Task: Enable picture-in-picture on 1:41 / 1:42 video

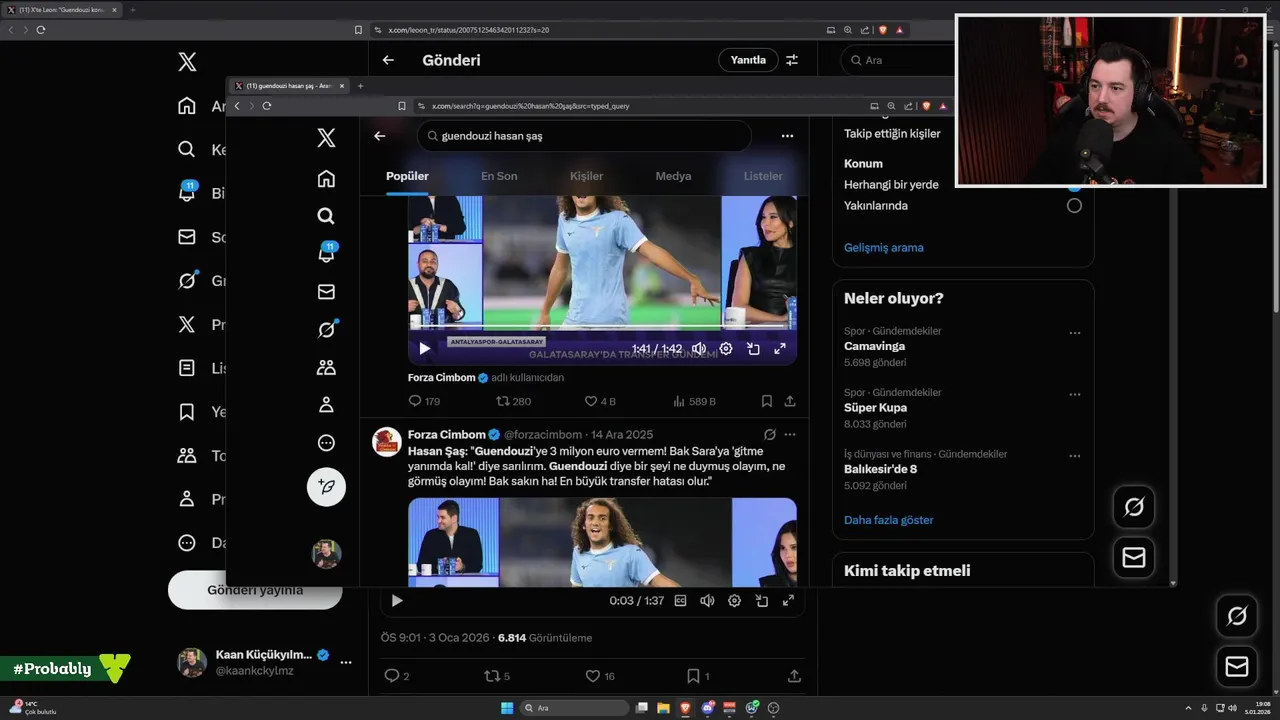Action: point(753,349)
